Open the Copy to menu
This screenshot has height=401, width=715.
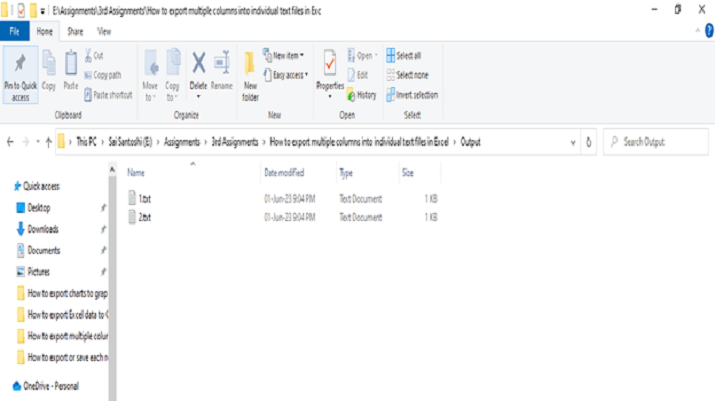click(172, 76)
